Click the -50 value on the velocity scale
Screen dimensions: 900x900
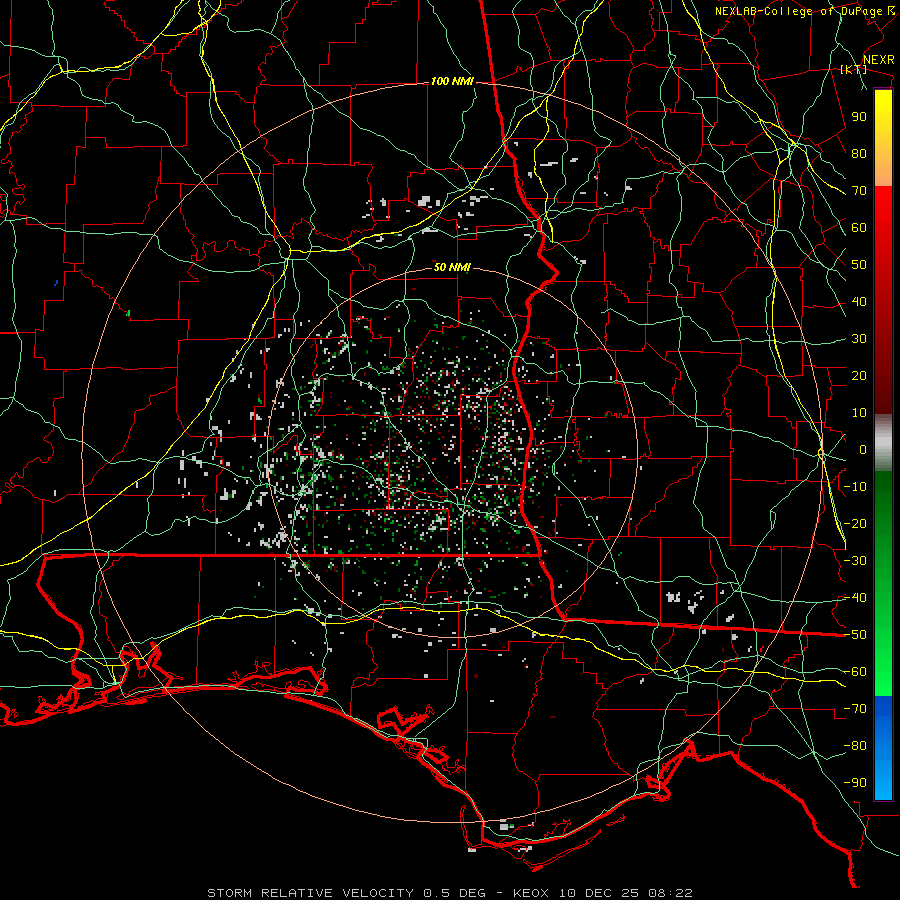[x=855, y=635]
